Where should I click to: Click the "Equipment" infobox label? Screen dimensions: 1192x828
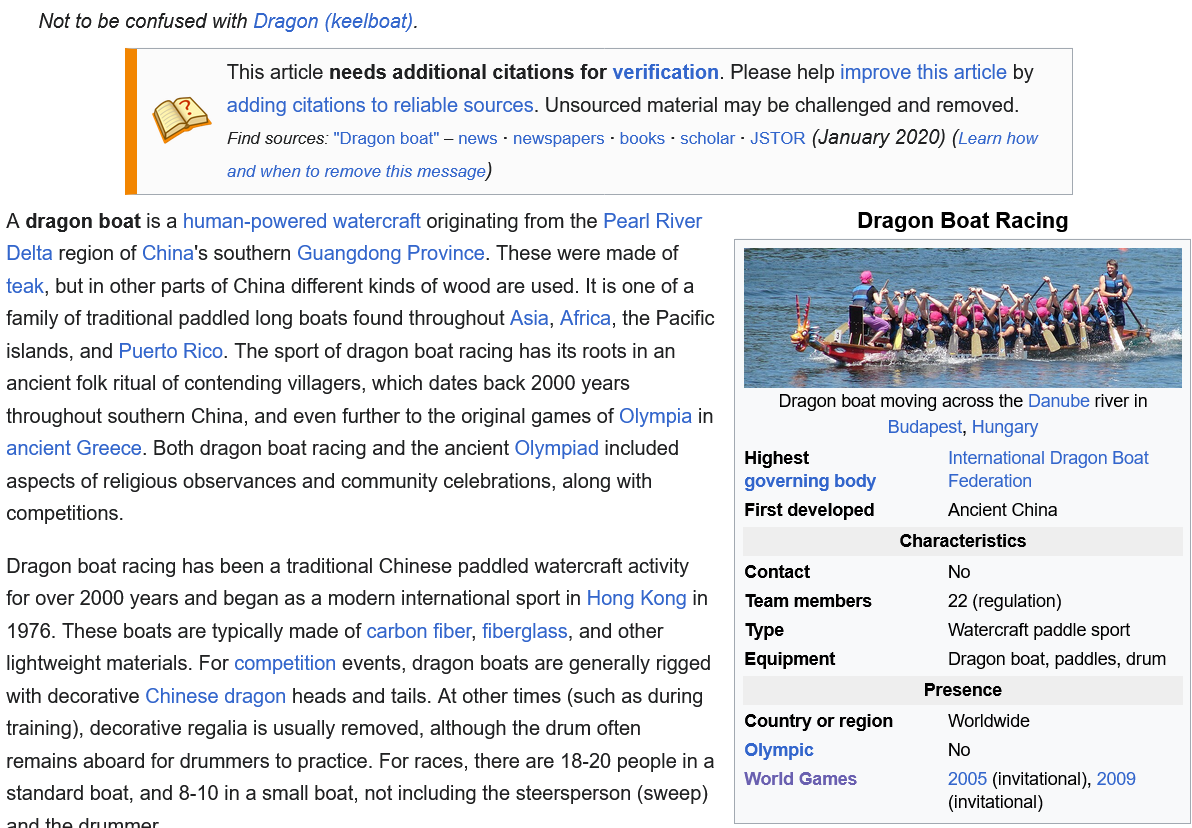(790, 658)
